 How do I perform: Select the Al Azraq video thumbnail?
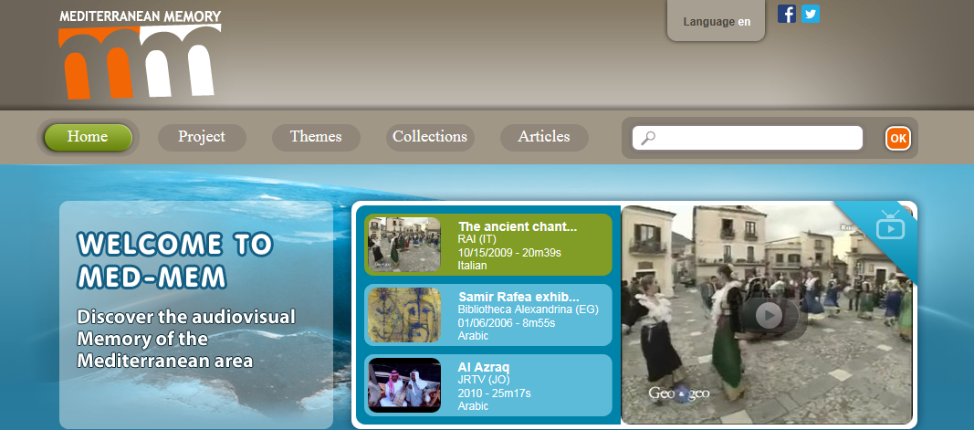404,385
